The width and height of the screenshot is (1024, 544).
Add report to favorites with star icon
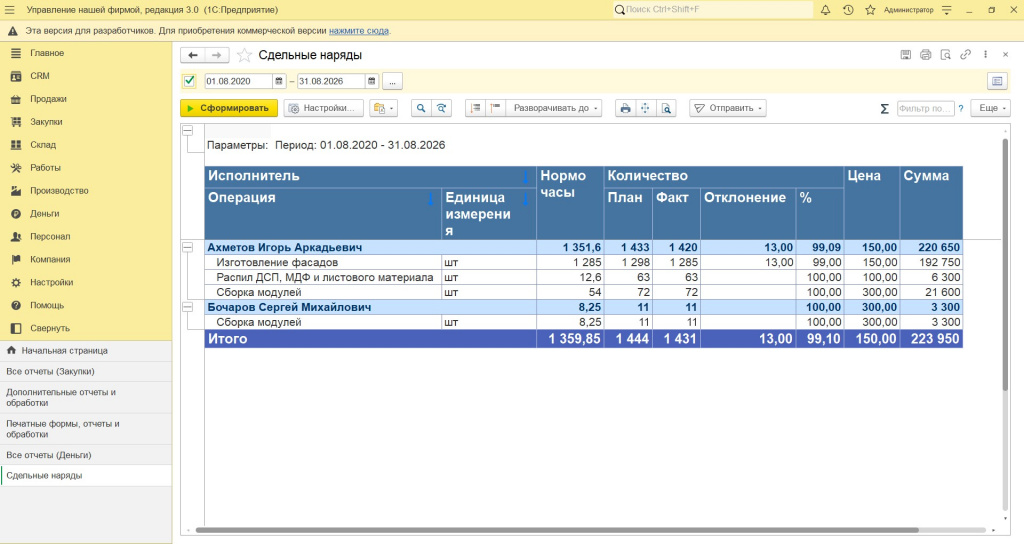pos(244,56)
